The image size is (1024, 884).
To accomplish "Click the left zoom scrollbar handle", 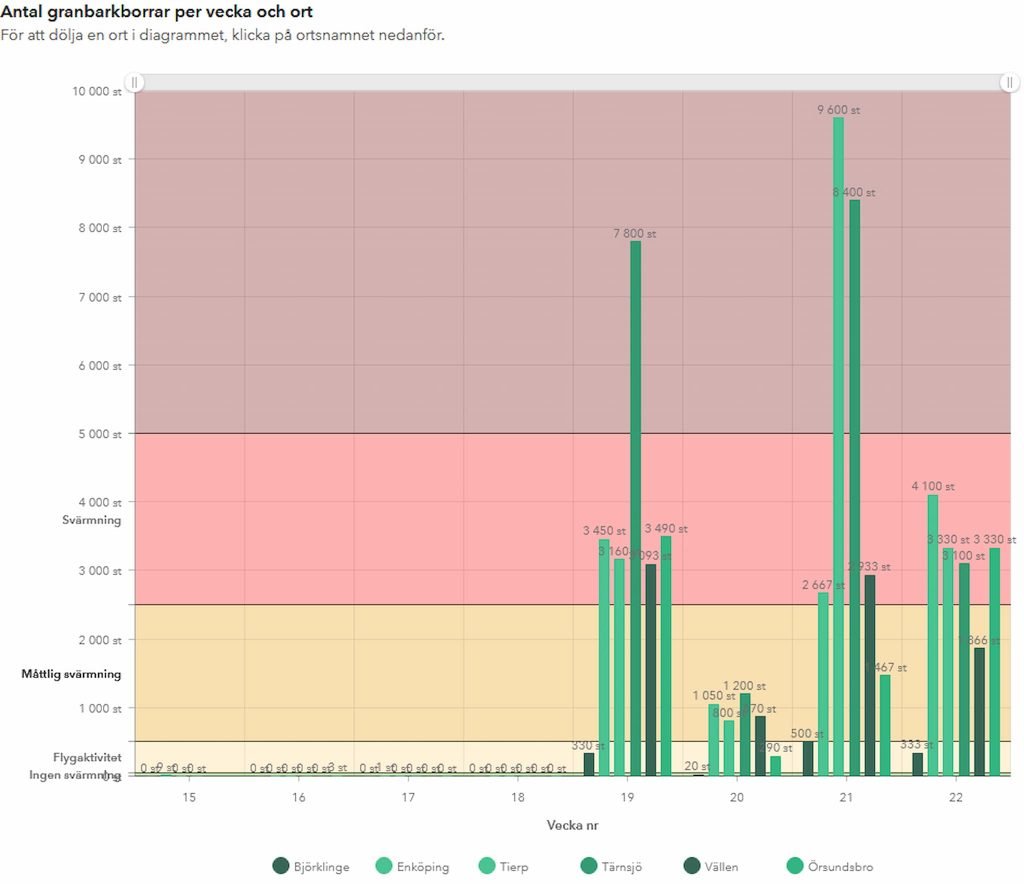I will 134,82.
